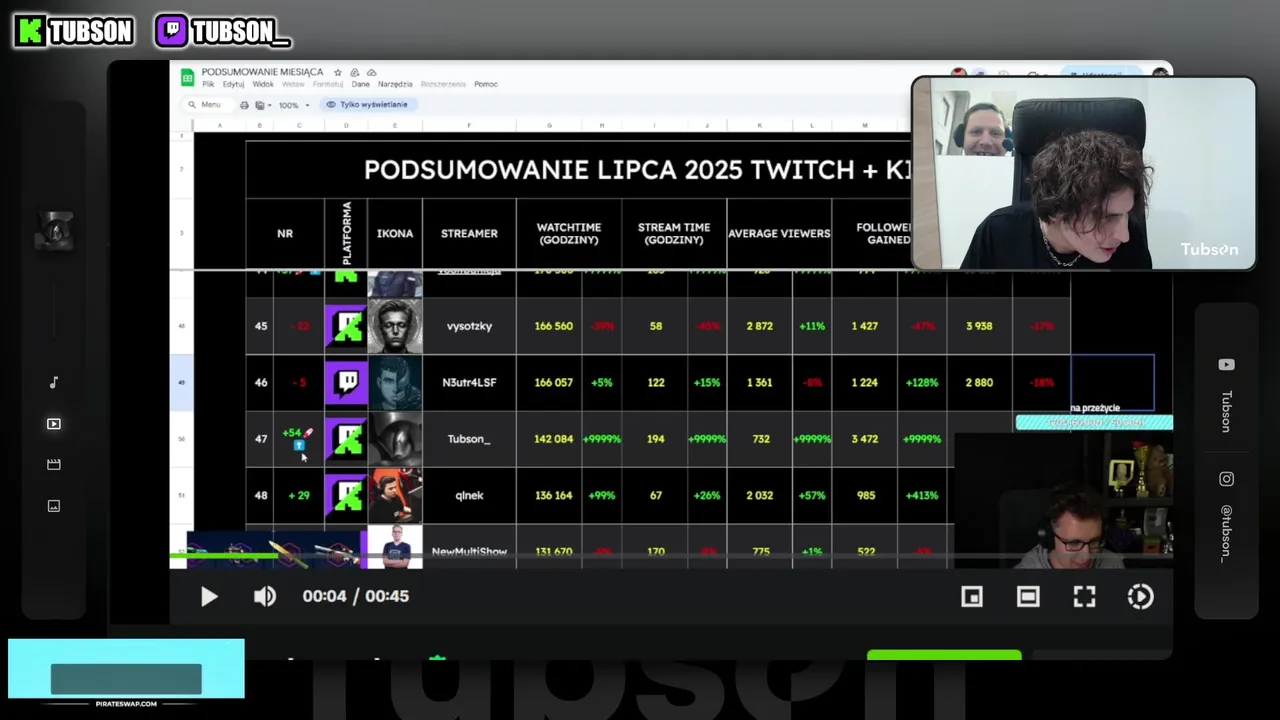Click the vysotzky avatar thumbnail
The image size is (1280, 720).
(395, 326)
